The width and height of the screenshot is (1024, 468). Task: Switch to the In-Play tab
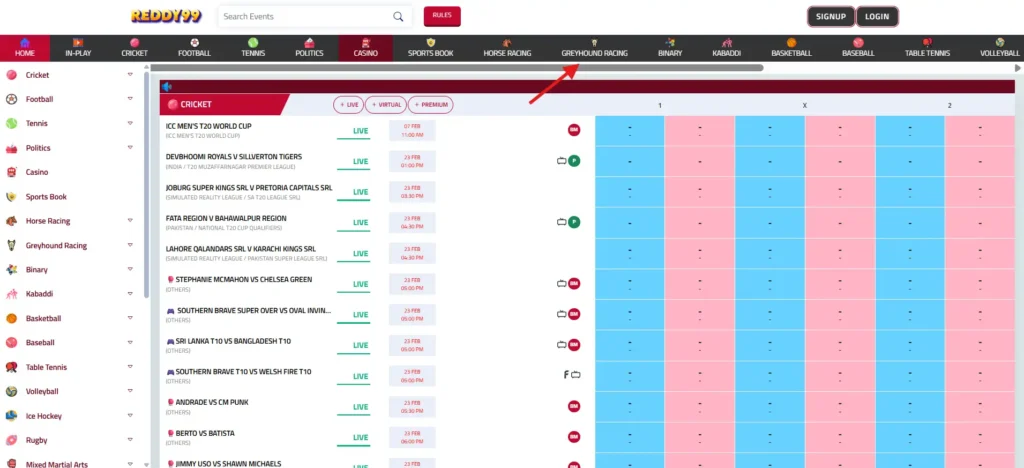pyautogui.click(x=78, y=48)
